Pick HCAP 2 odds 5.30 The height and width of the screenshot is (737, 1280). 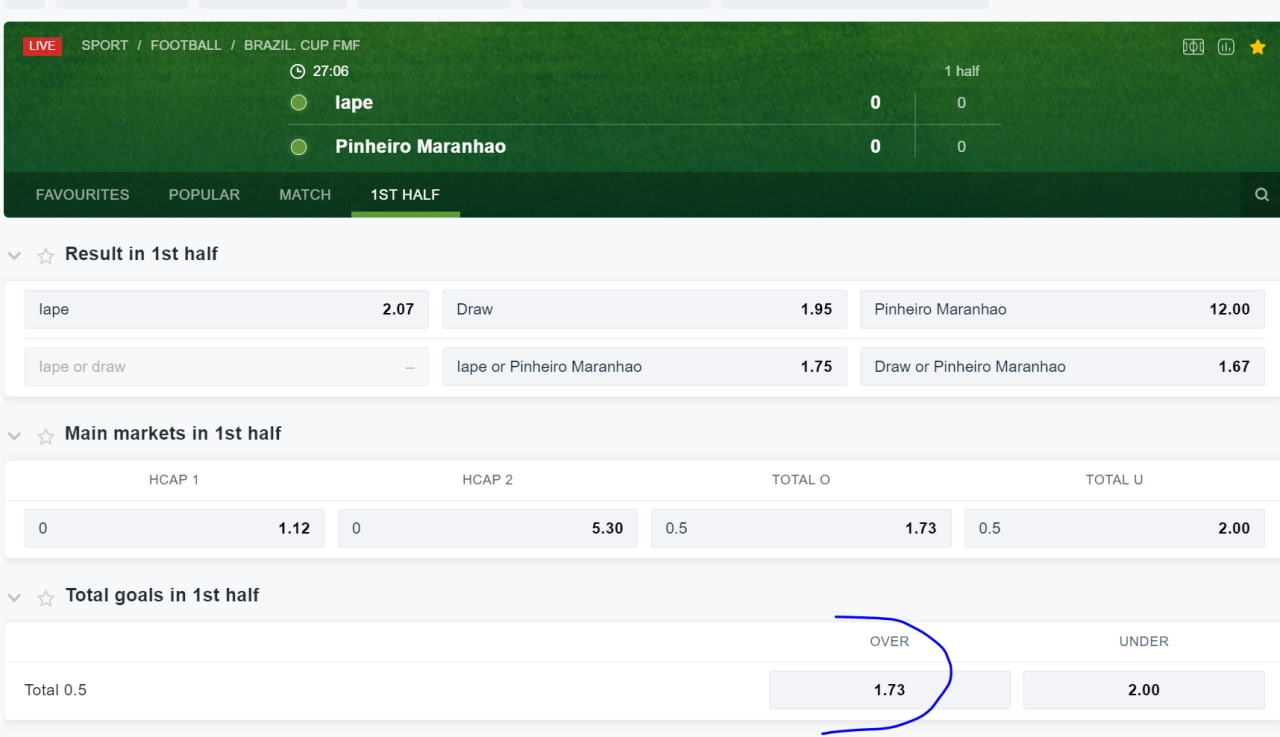point(487,528)
